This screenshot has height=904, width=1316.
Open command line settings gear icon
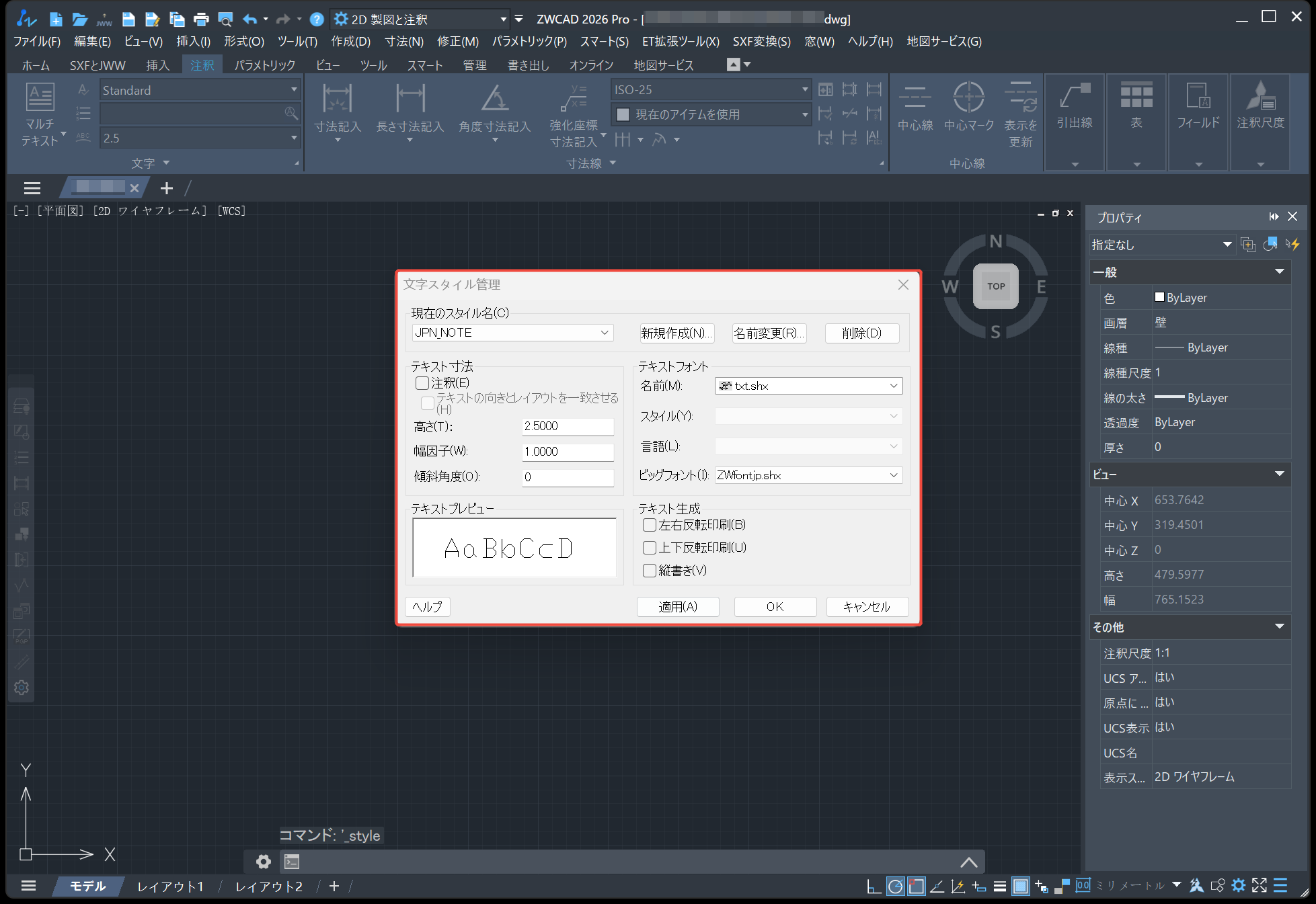pos(264,862)
